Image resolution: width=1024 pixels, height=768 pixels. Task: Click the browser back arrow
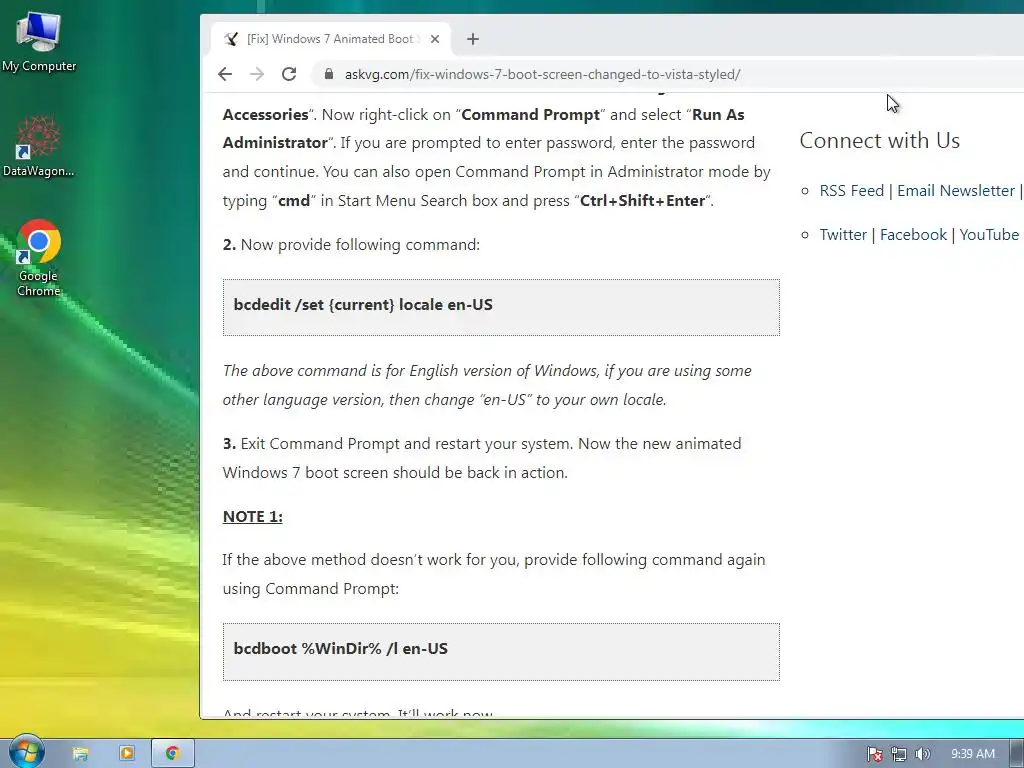pyautogui.click(x=225, y=74)
